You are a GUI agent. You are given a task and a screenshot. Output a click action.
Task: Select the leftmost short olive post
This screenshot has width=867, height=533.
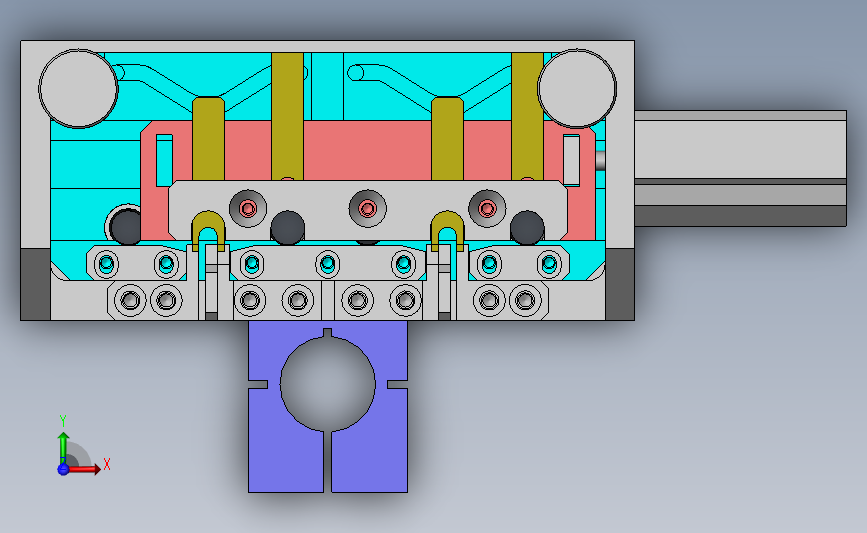(x=208, y=138)
